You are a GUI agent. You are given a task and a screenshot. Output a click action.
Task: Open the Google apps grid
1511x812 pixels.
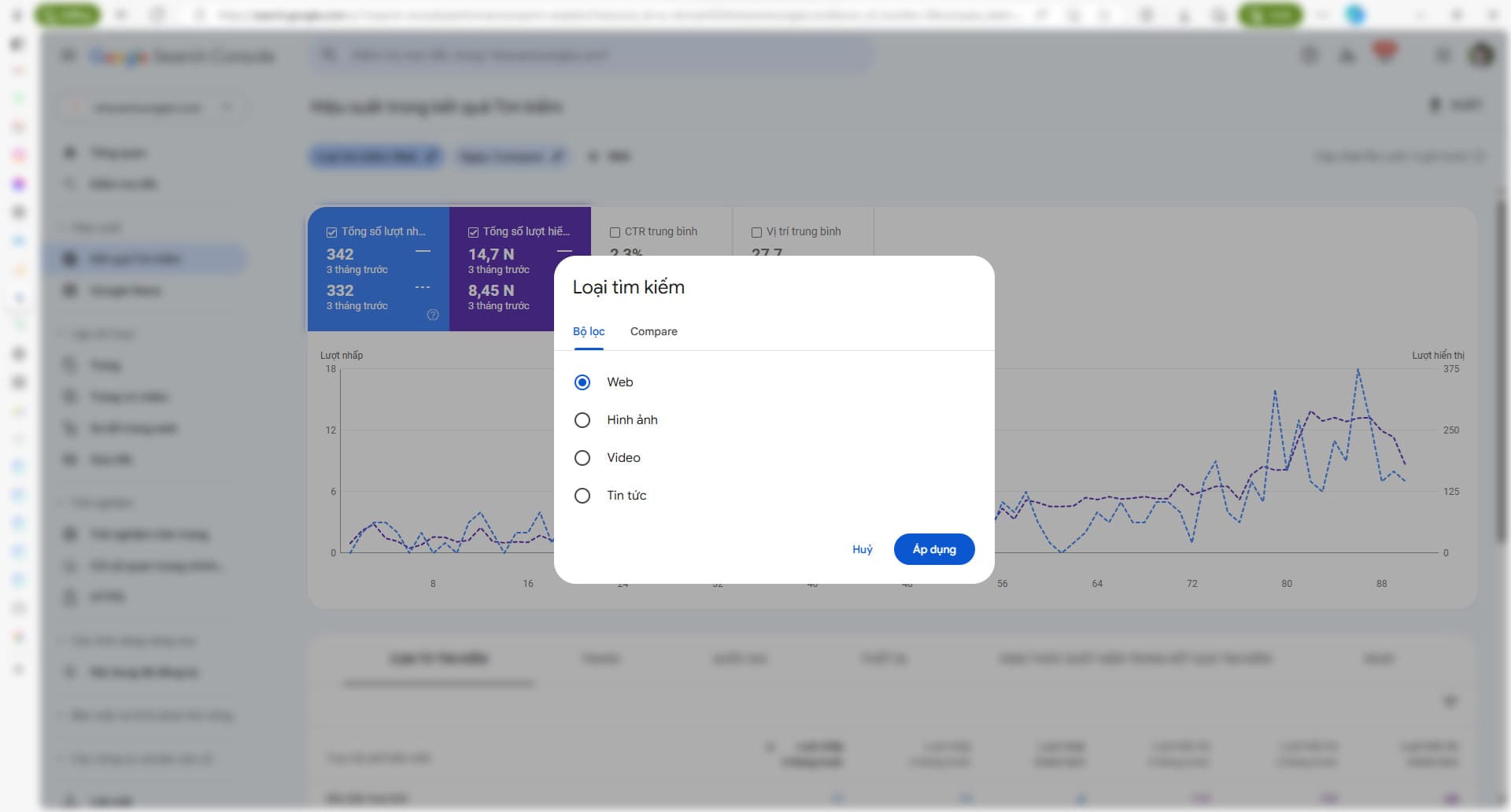pyautogui.click(x=1443, y=55)
